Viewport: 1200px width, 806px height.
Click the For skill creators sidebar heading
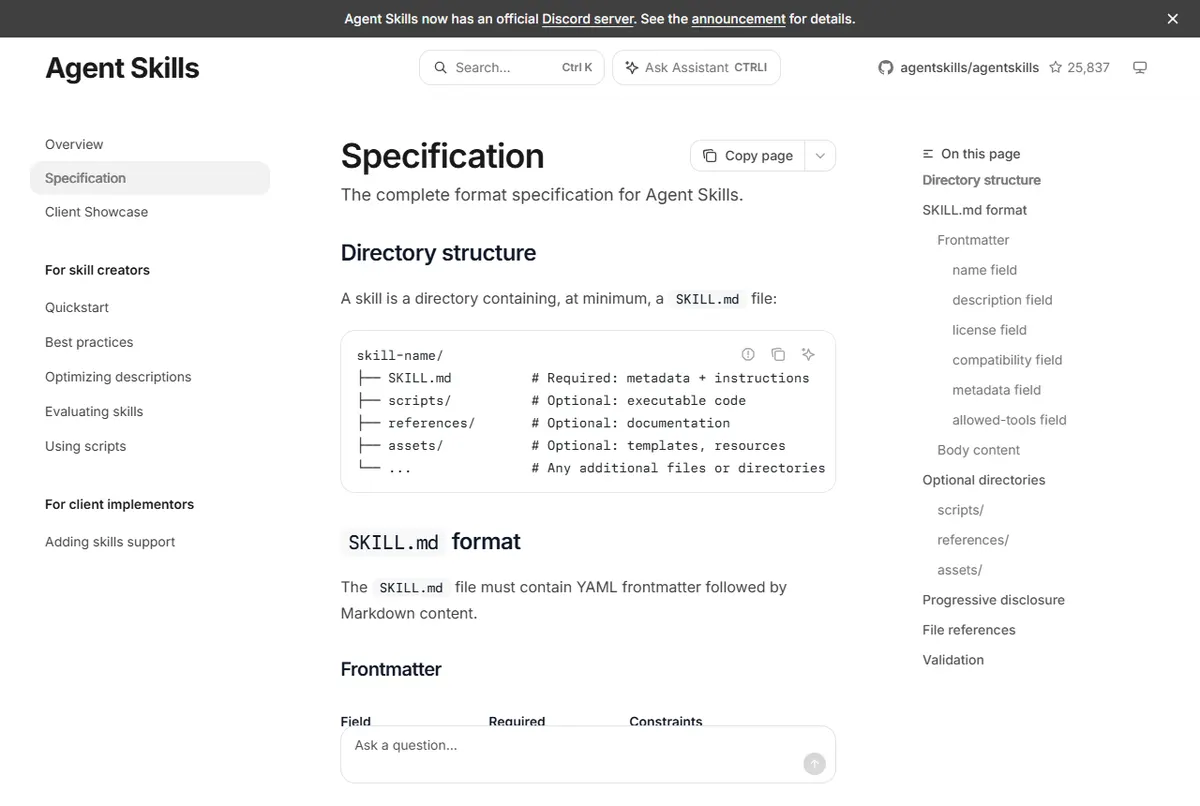(x=97, y=270)
